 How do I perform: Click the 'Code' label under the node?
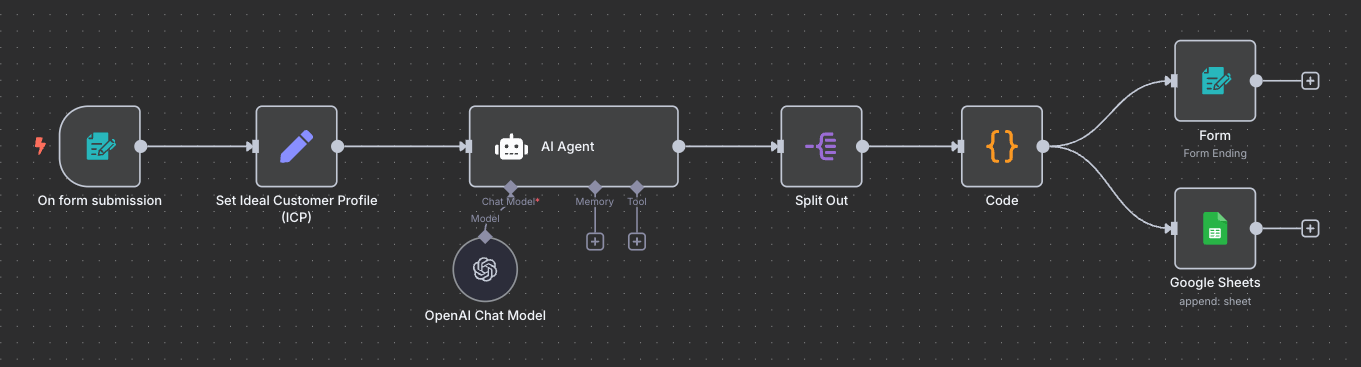1002,200
